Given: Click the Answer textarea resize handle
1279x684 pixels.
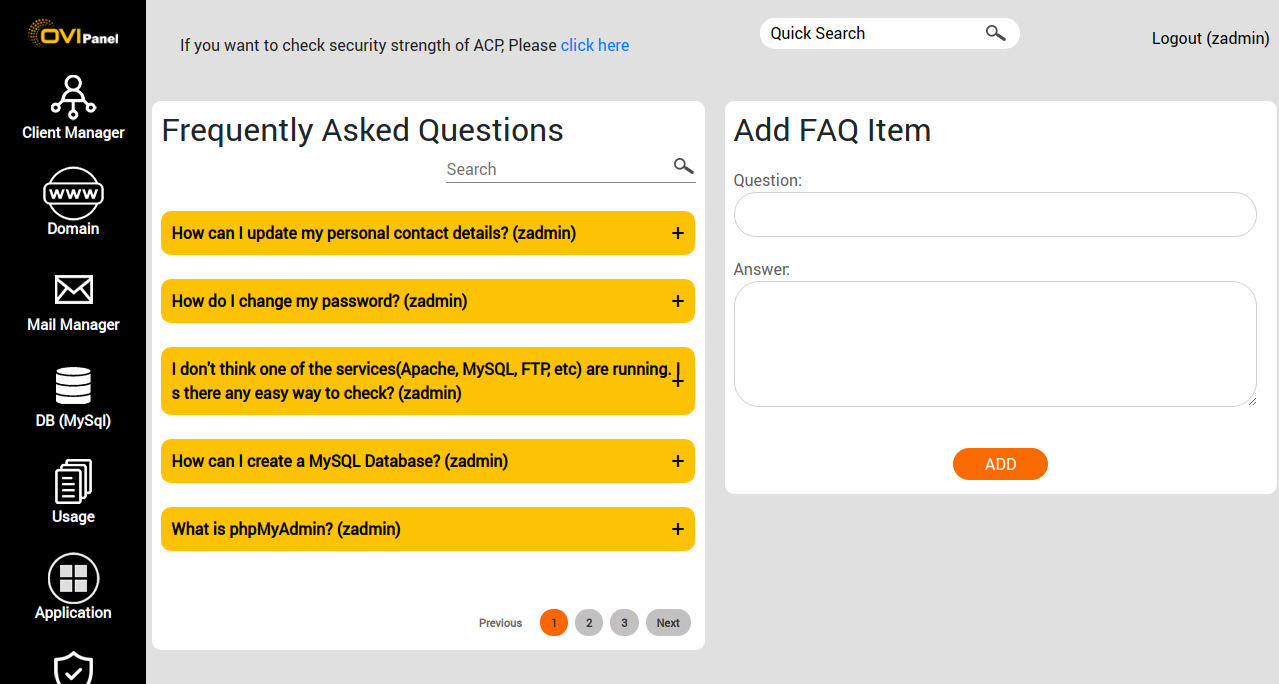Looking at the screenshot, I should [x=1250, y=400].
